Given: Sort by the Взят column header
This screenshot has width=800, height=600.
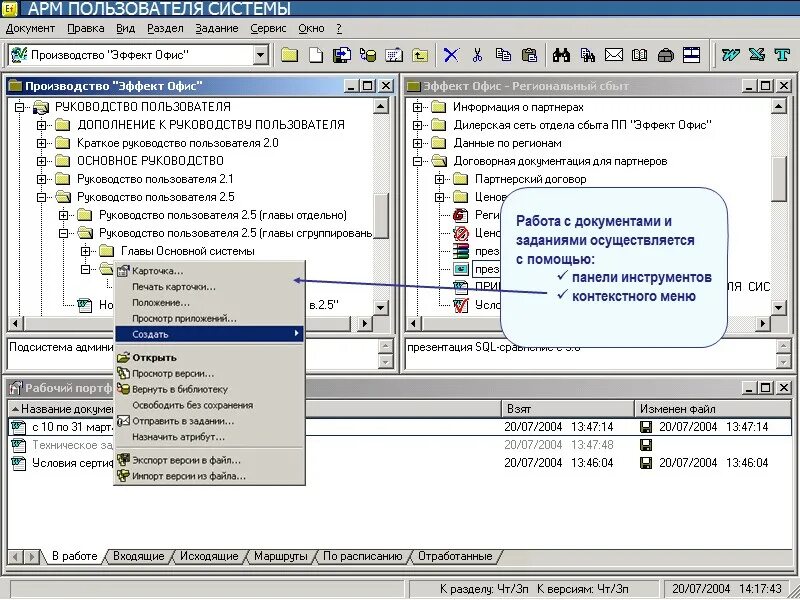Looking at the screenshot, I should (x=568, y=409).
